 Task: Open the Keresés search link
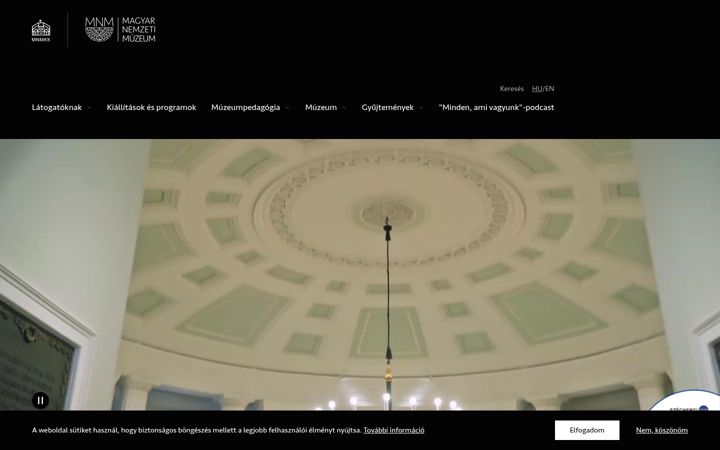coord(512,89)
